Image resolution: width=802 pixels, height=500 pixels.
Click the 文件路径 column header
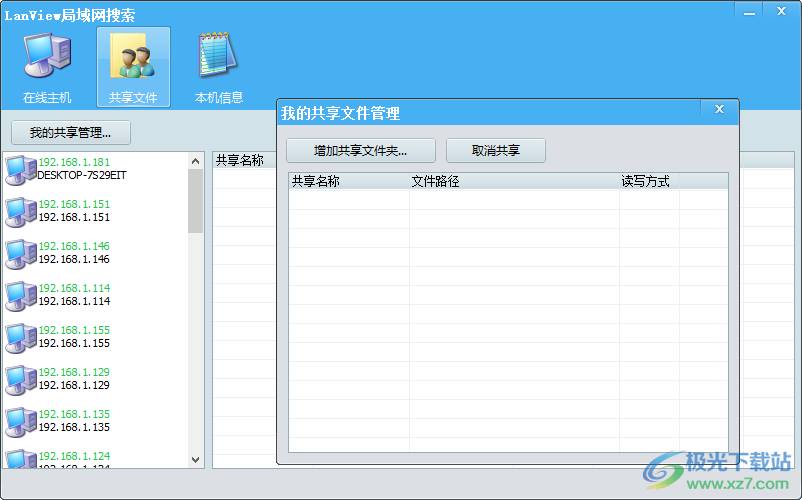(514, 181)
